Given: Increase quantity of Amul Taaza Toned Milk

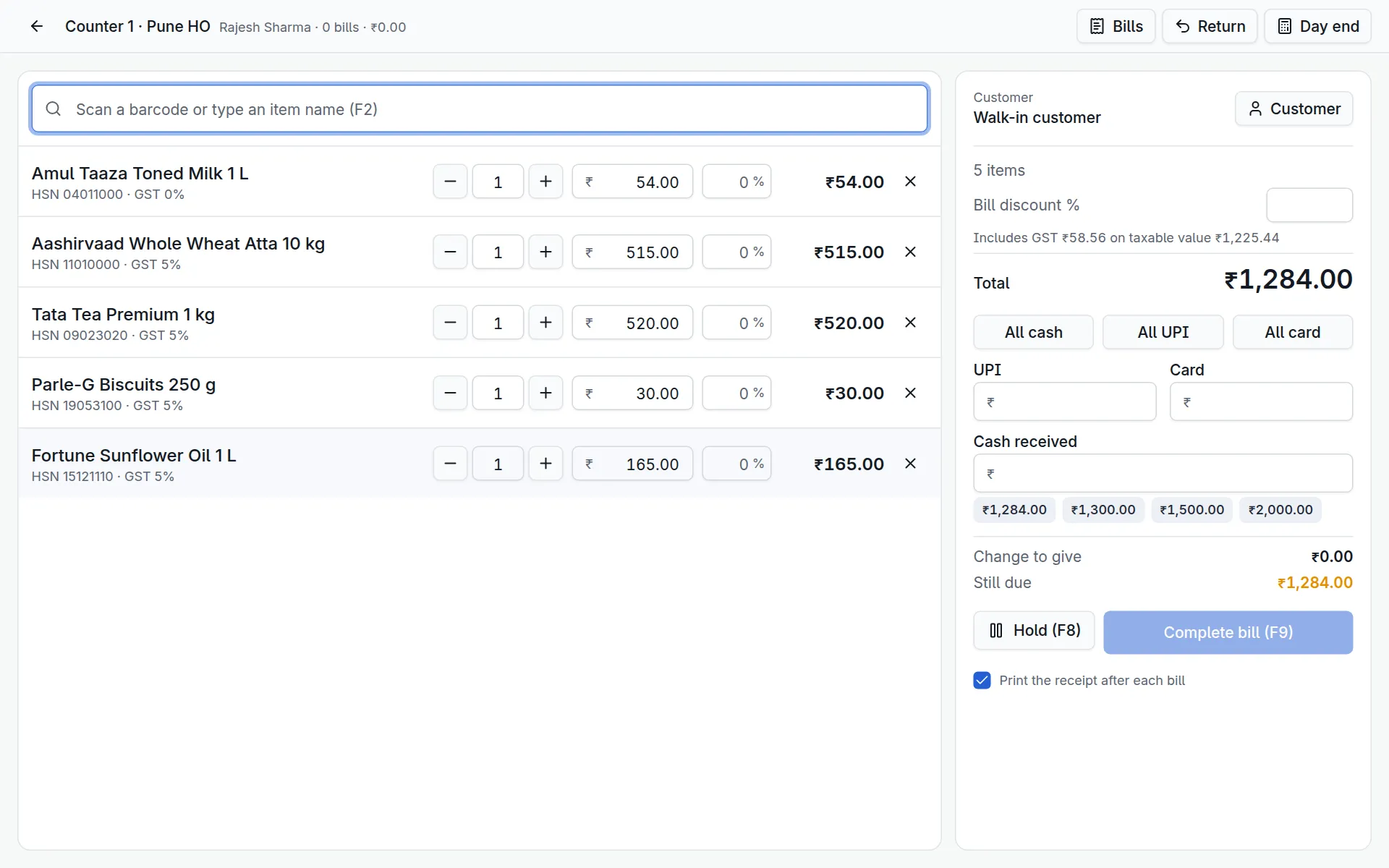Looking at the screenshot, I should (545, 182).
